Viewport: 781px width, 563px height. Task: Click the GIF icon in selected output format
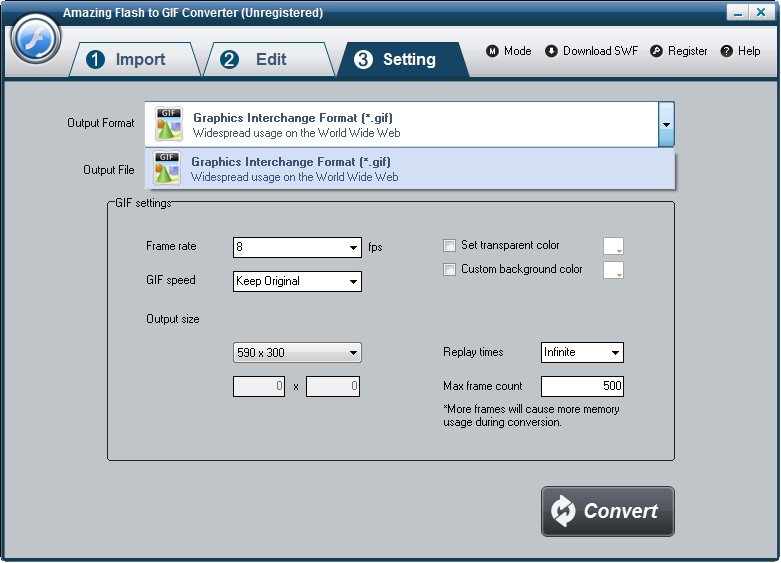coord(168,125)
